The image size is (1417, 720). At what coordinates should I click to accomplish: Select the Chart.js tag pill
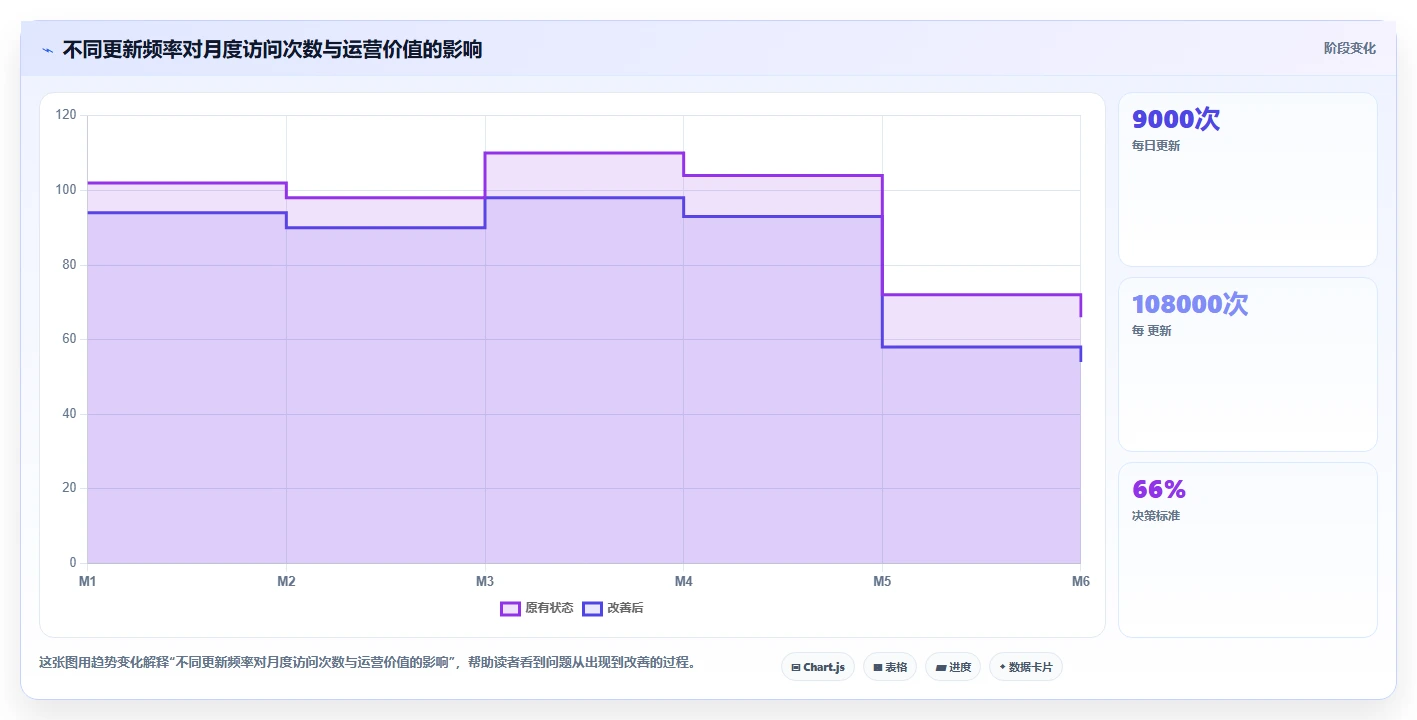tap(818, 667)
